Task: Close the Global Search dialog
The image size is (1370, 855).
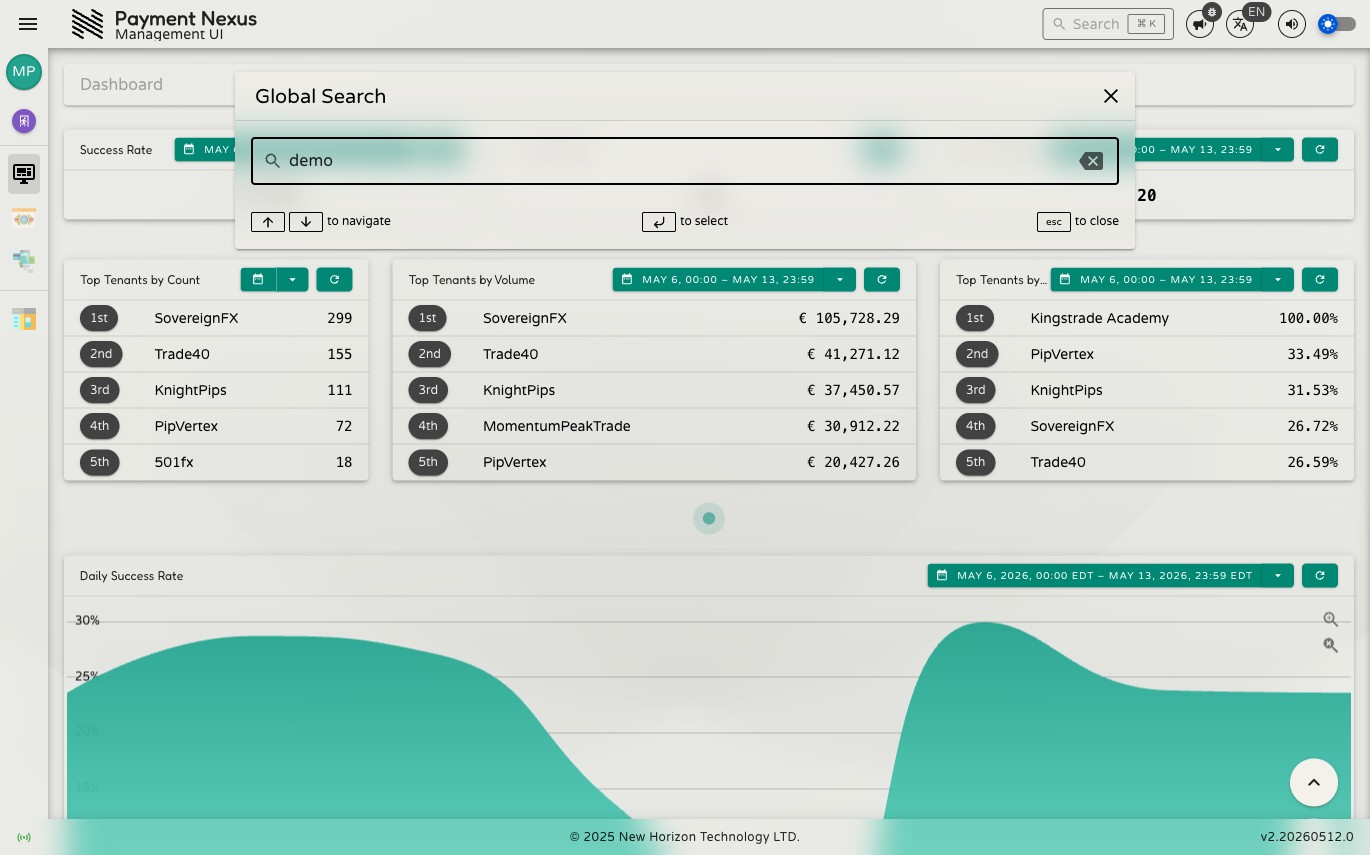Action: point(1110,96)
